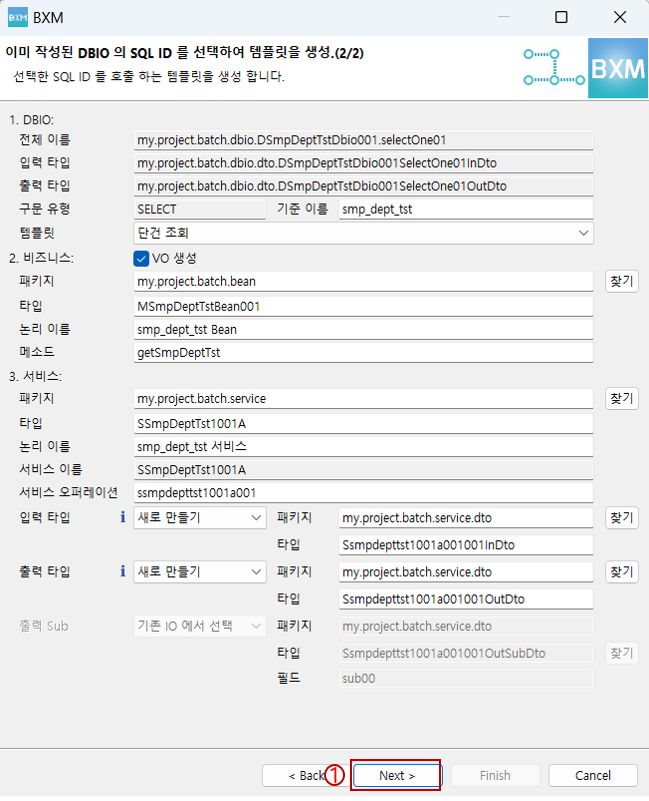This screenshot has height=801, width=649.
Task: Click the info icon next to 입력 타입
Action: [123, 517]
